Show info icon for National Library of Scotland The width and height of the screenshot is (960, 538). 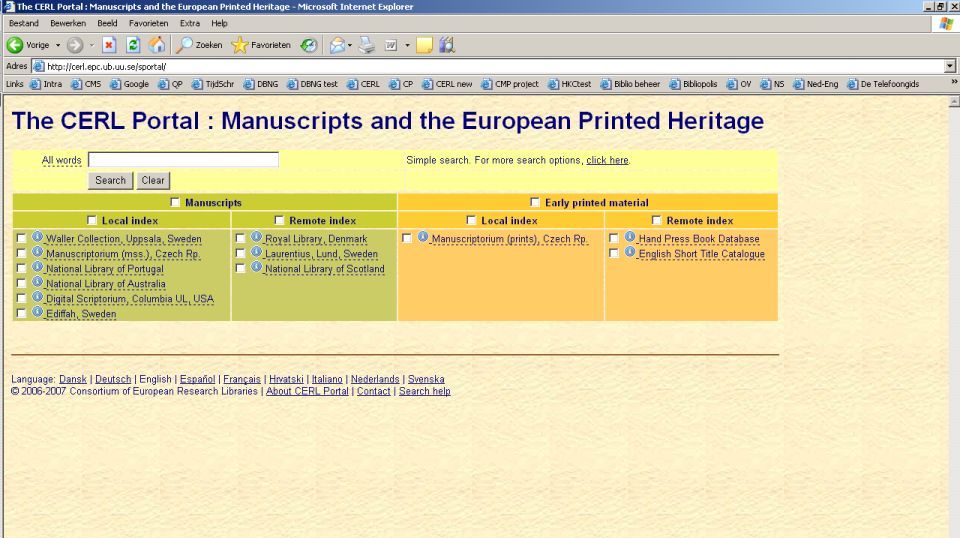point(257,266)
